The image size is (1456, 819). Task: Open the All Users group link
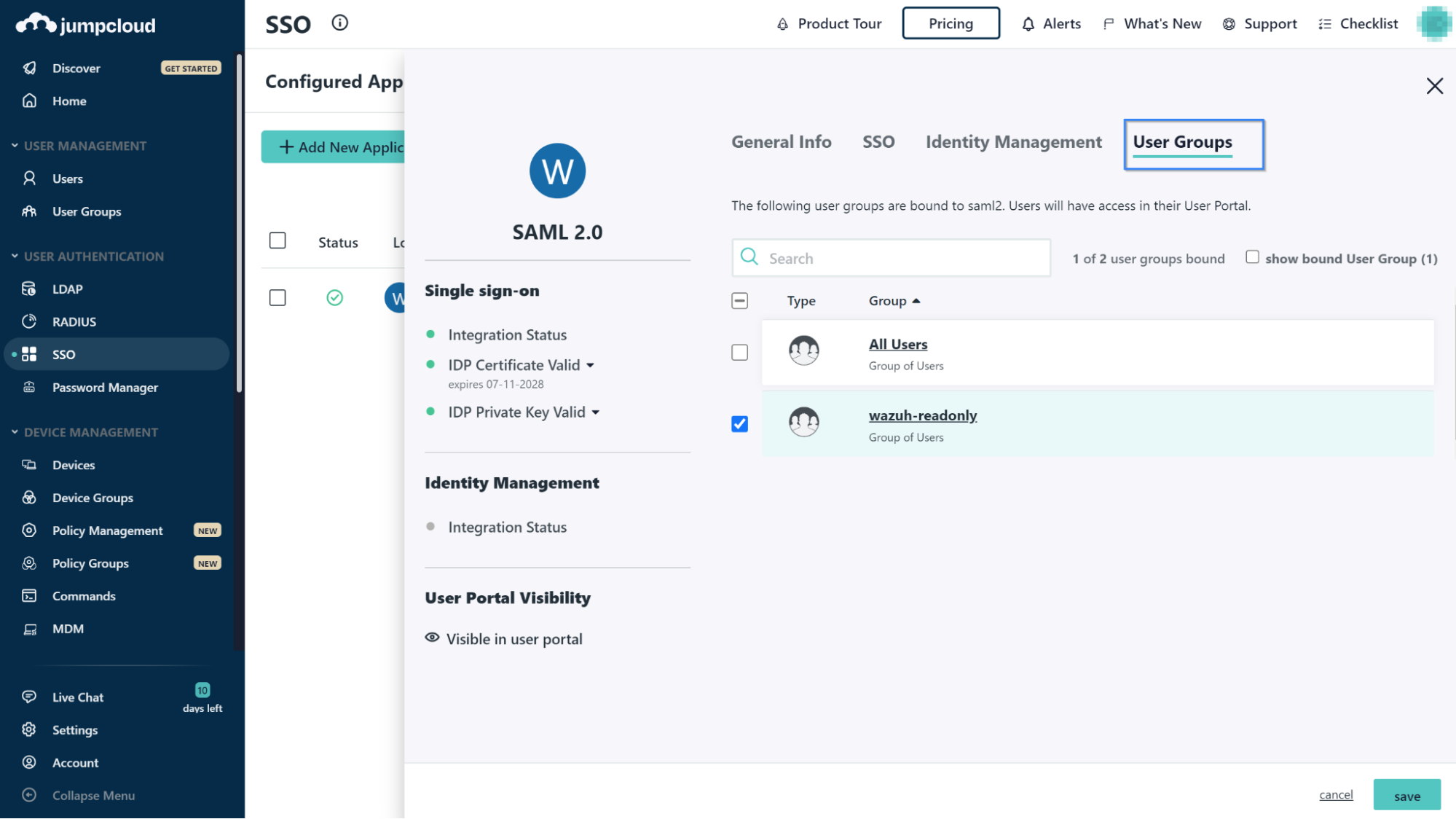[897, 344]
